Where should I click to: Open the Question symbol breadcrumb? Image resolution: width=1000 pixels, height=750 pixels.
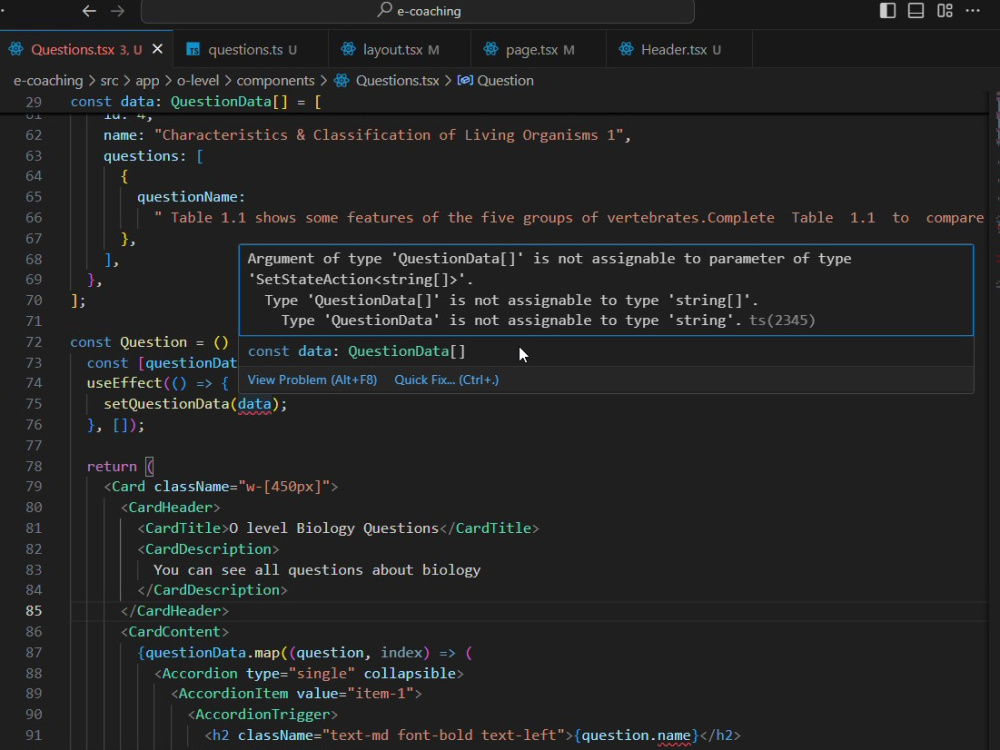pos(505,80)
